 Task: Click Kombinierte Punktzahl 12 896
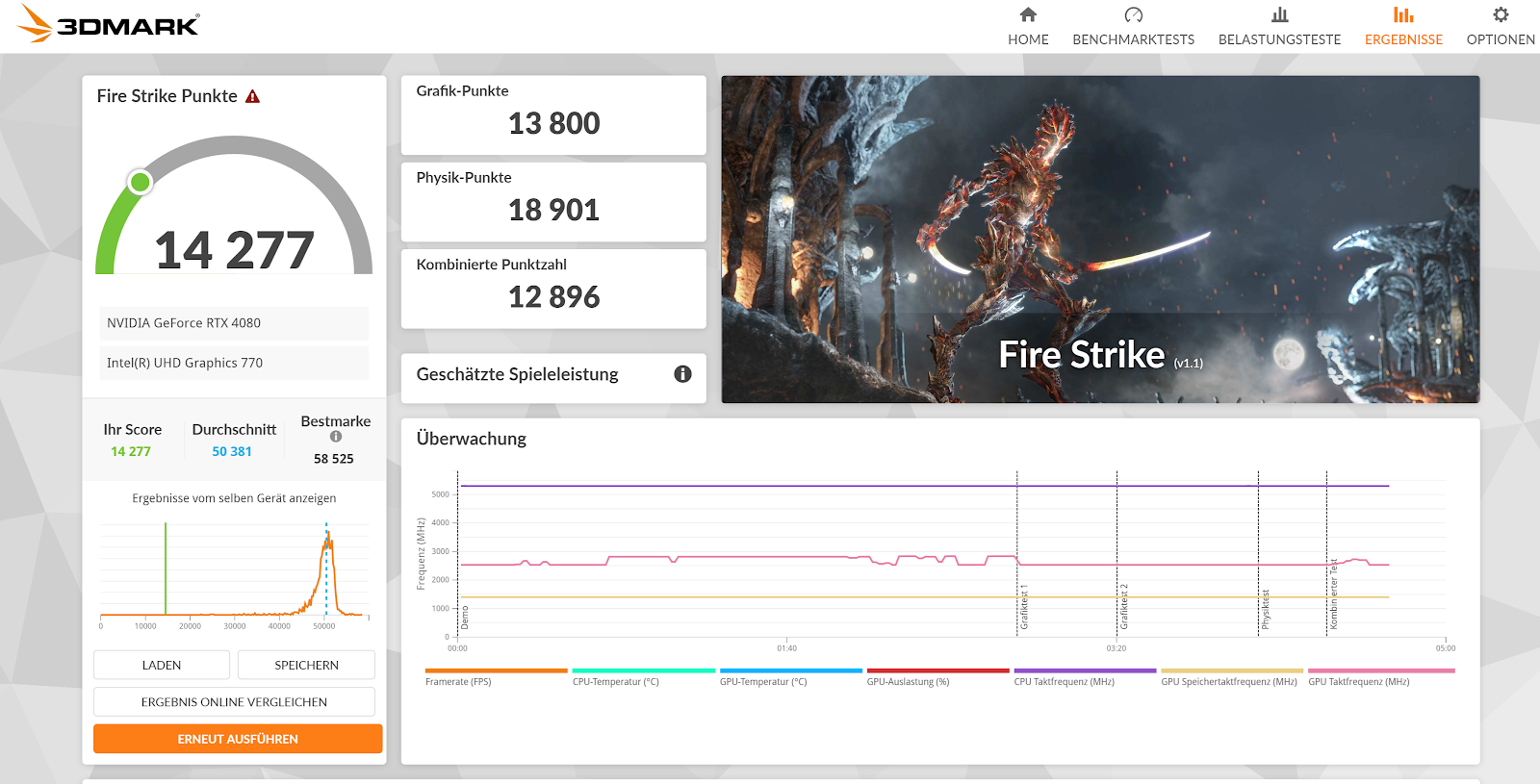(x=553, y=297)
